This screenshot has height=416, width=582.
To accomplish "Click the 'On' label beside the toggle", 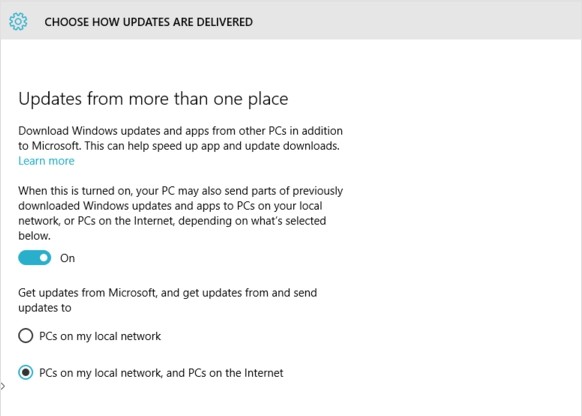I will pyautogui.click(x=68, y=258).
